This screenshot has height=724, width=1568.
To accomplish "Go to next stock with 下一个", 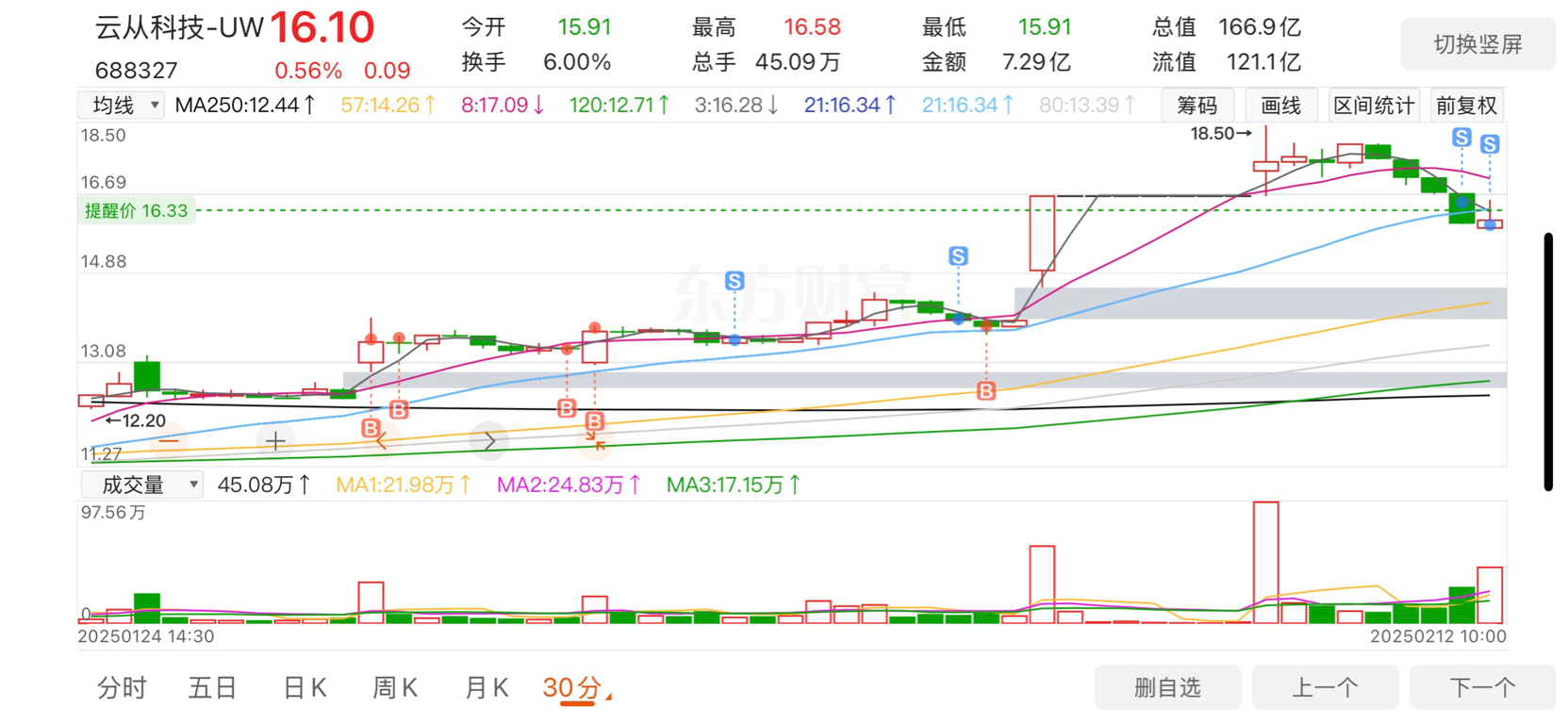I will [x=1482, y=687].
